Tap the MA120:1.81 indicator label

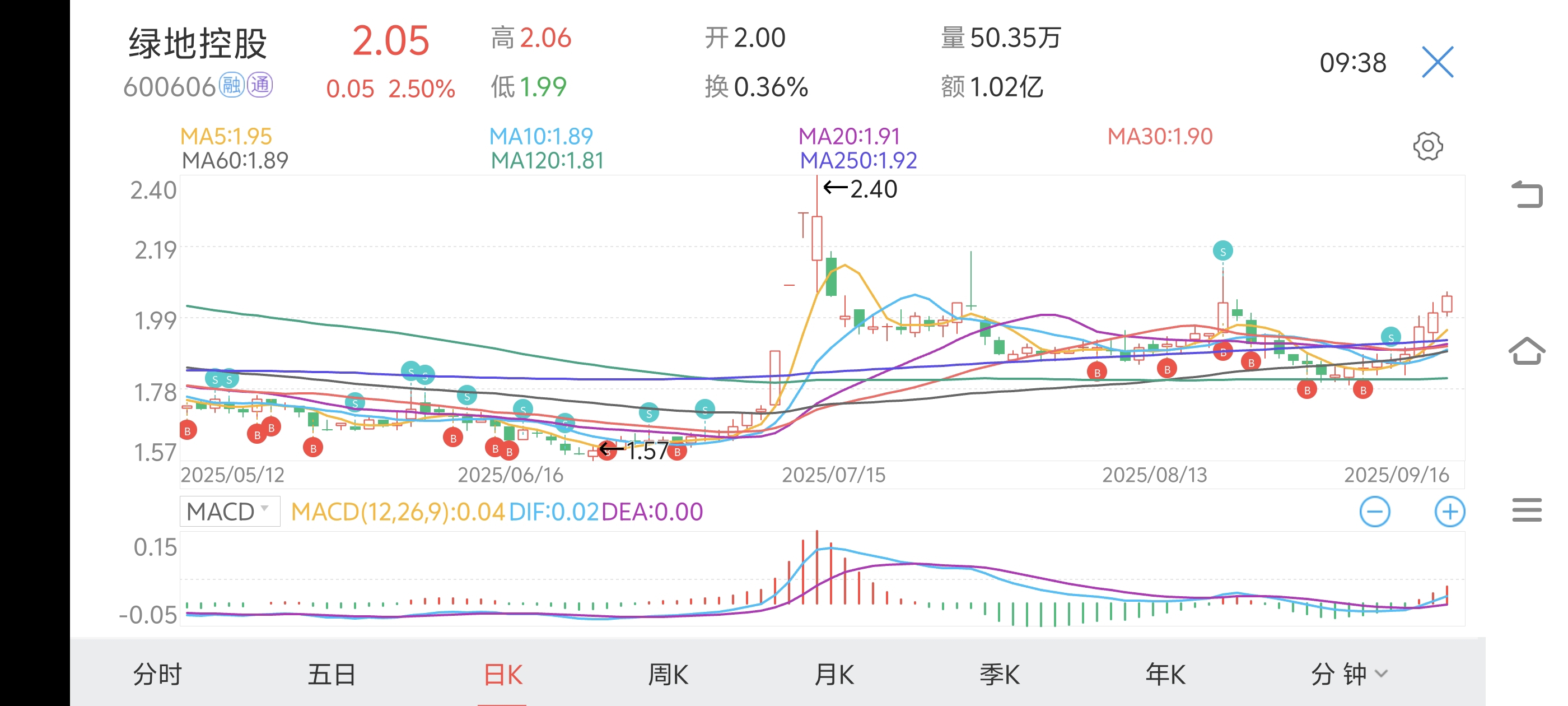(x=547, y=160)
